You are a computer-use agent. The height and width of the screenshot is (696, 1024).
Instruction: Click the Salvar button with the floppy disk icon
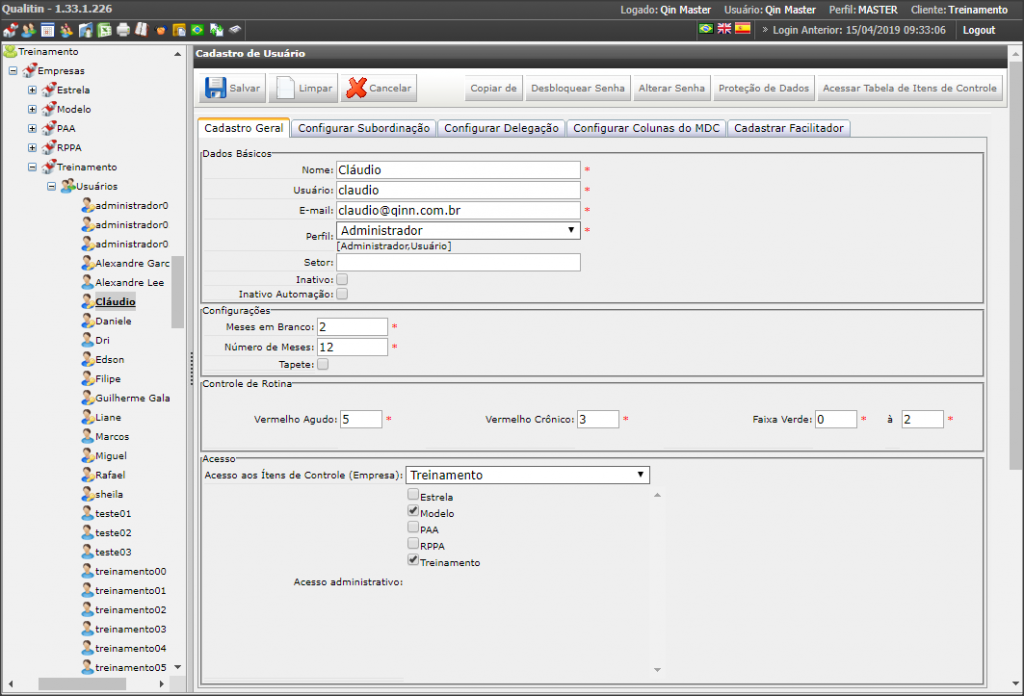point(232,88)
